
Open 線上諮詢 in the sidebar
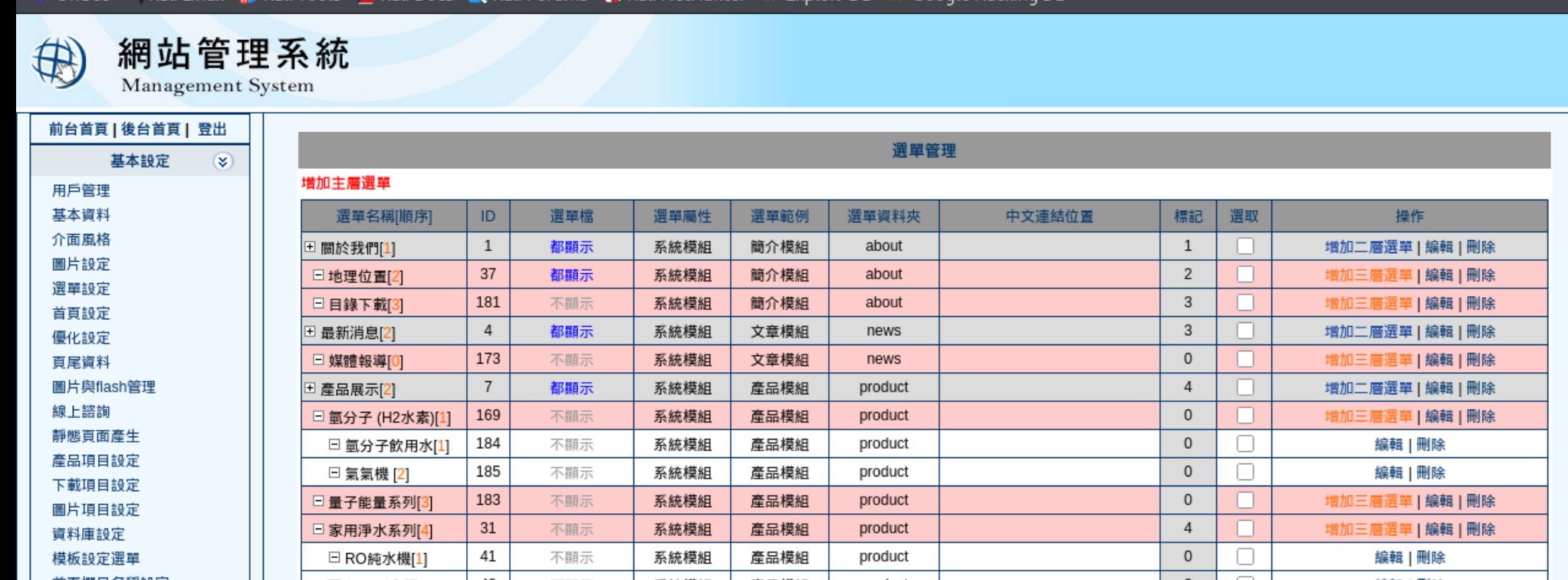coord(81,411)
